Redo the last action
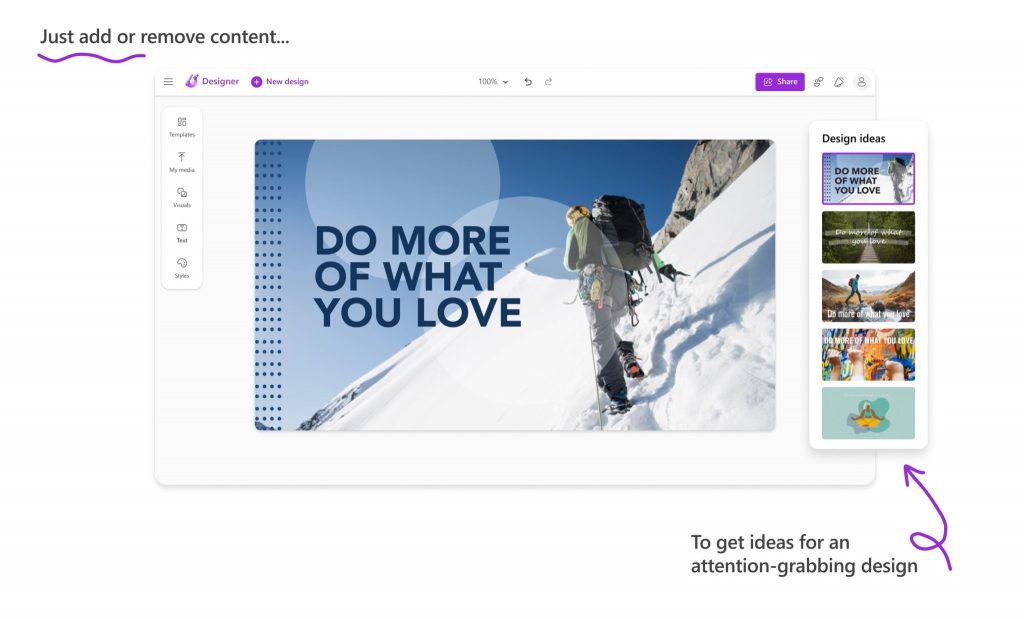 pyautogui.click(x=548, y=82)
